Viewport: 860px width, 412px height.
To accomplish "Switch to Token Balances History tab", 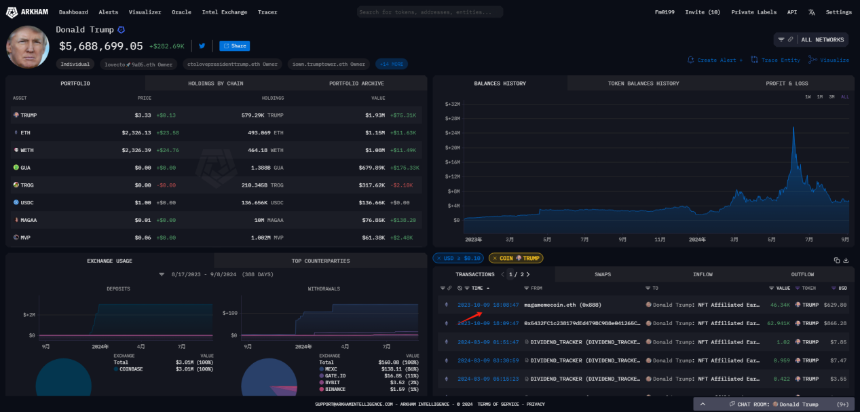I will (643, 83).
